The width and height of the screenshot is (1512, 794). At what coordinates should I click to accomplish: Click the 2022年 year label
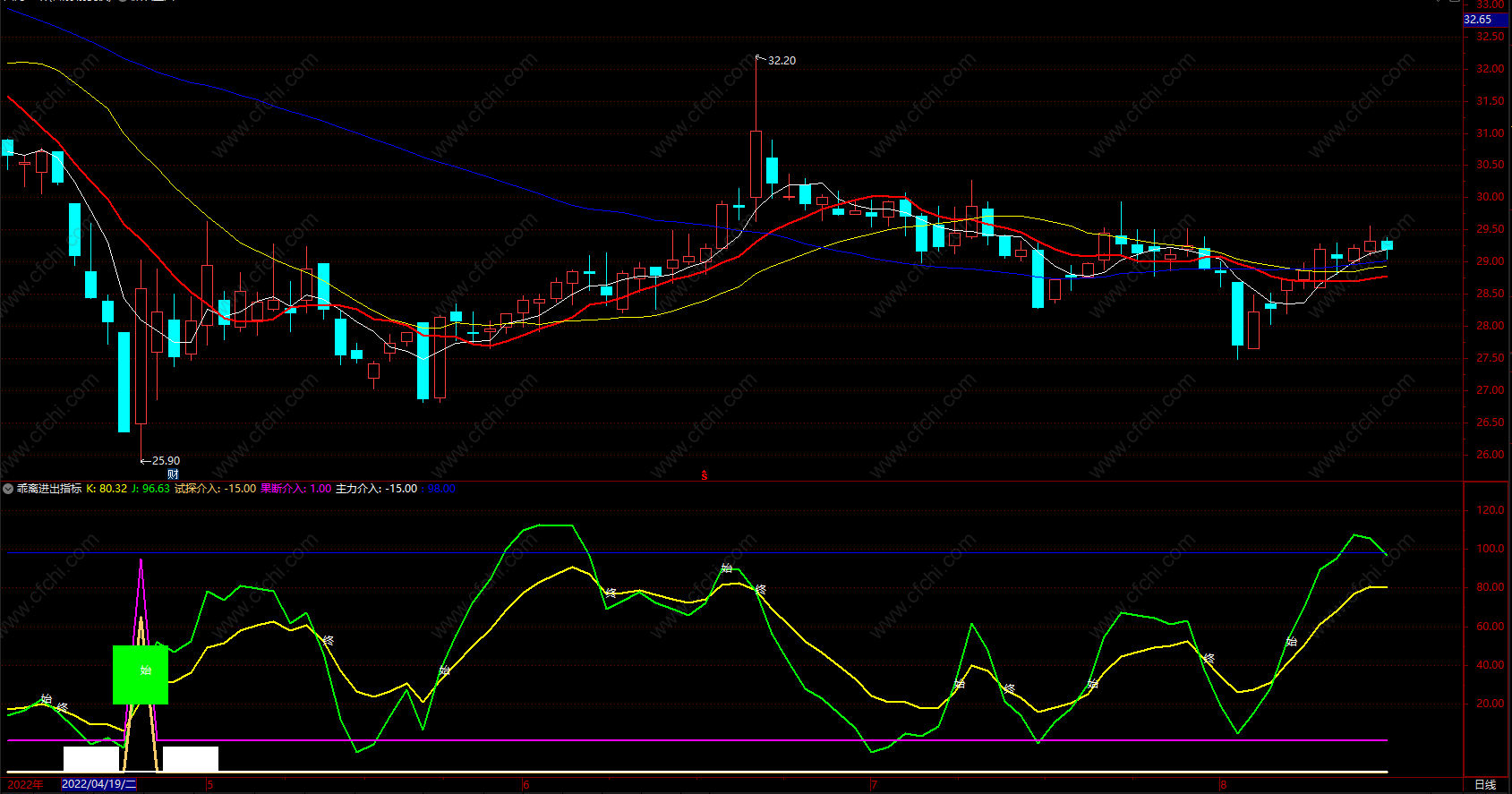point(25,785)
